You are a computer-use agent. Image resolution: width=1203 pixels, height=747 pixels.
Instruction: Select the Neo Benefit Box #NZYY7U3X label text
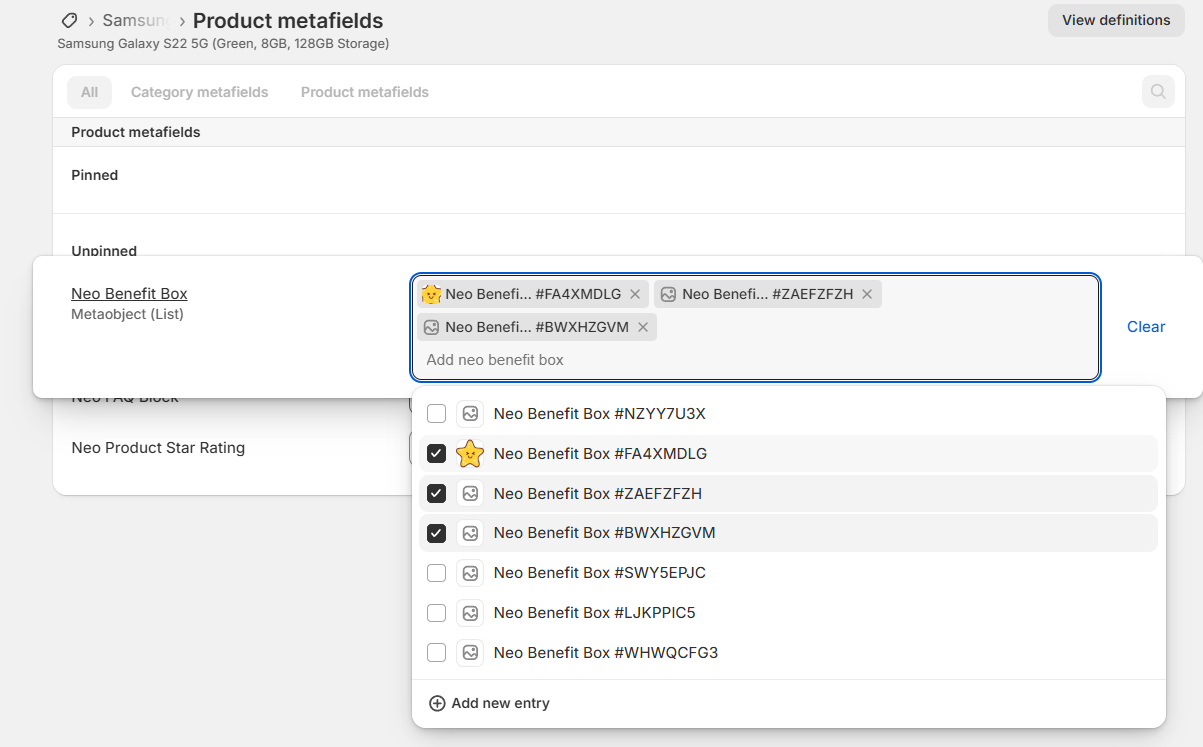[600, 414]
